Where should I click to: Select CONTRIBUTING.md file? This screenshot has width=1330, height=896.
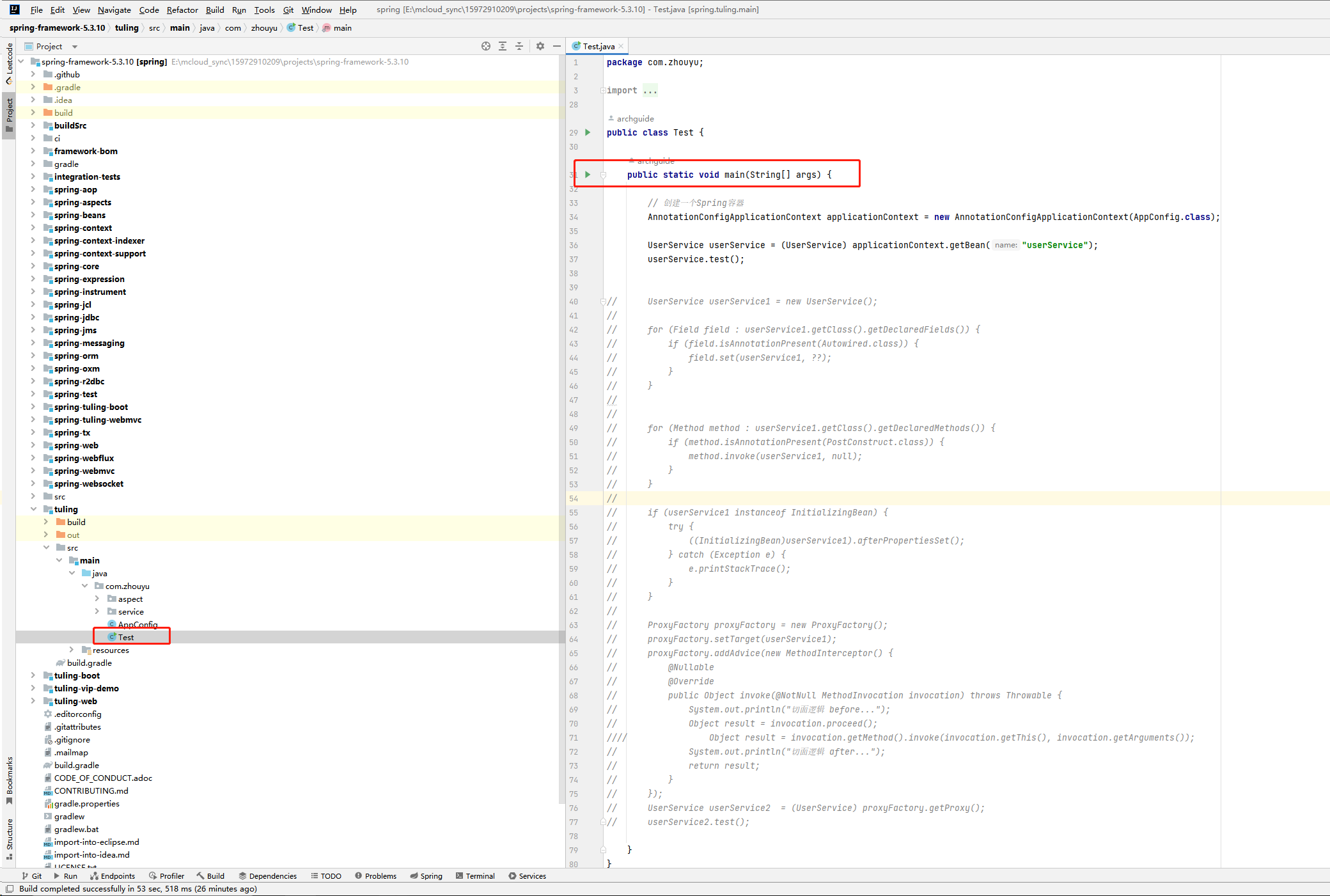pos(91,790)
